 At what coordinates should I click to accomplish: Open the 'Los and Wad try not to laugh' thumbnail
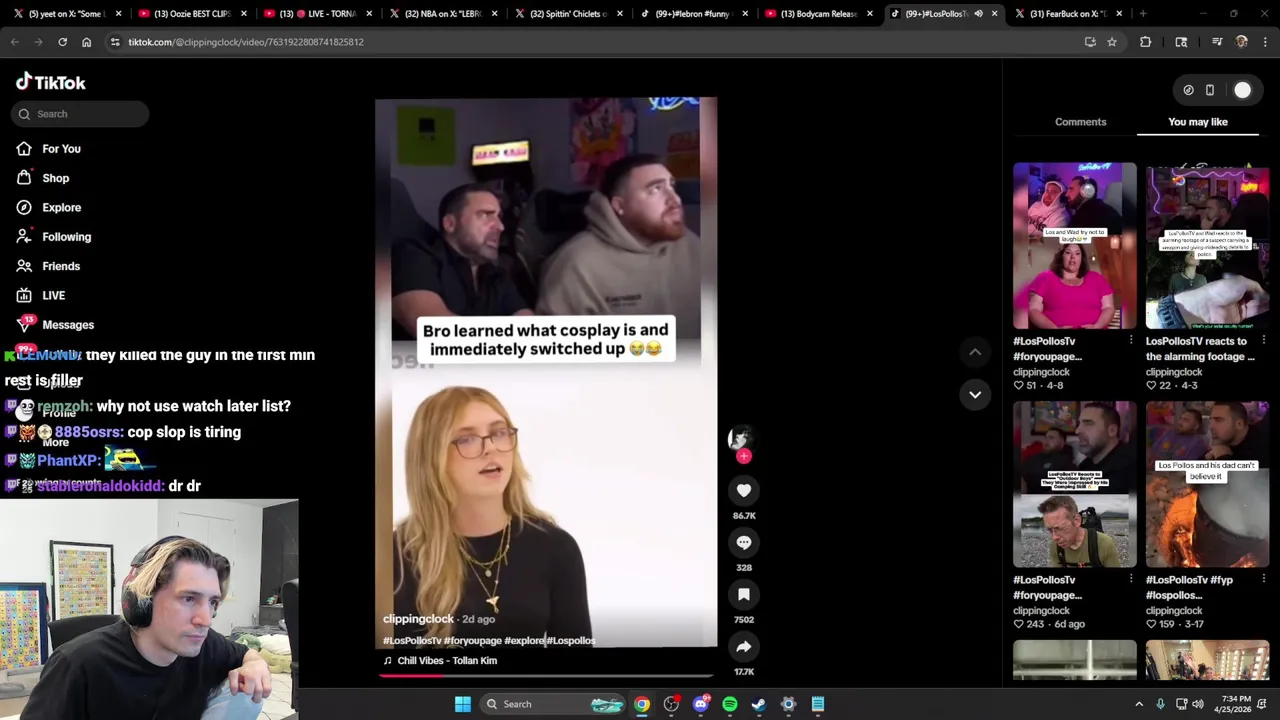coord(1074,246)
